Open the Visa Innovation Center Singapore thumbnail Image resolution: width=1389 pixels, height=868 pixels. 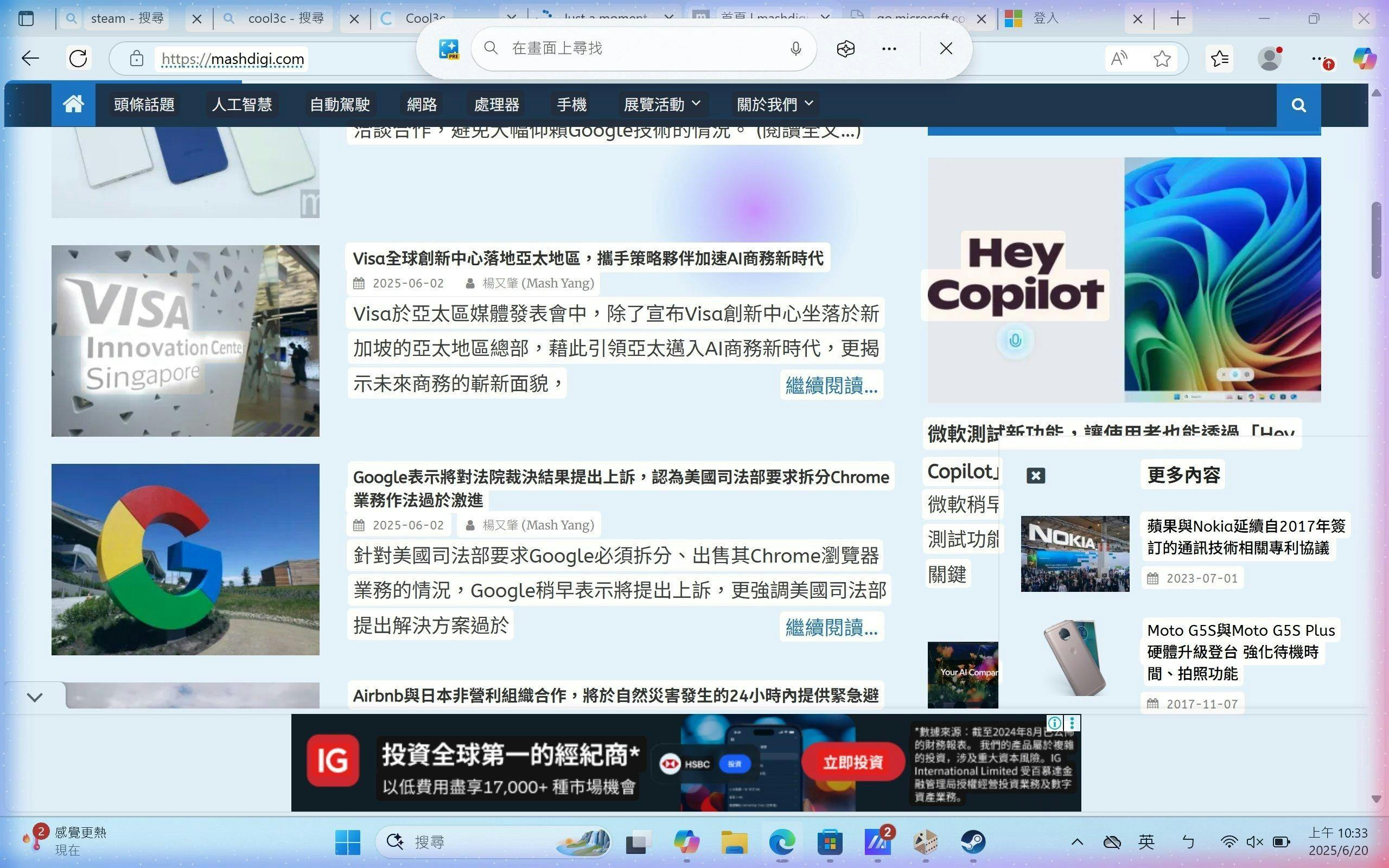pos(186,341)
